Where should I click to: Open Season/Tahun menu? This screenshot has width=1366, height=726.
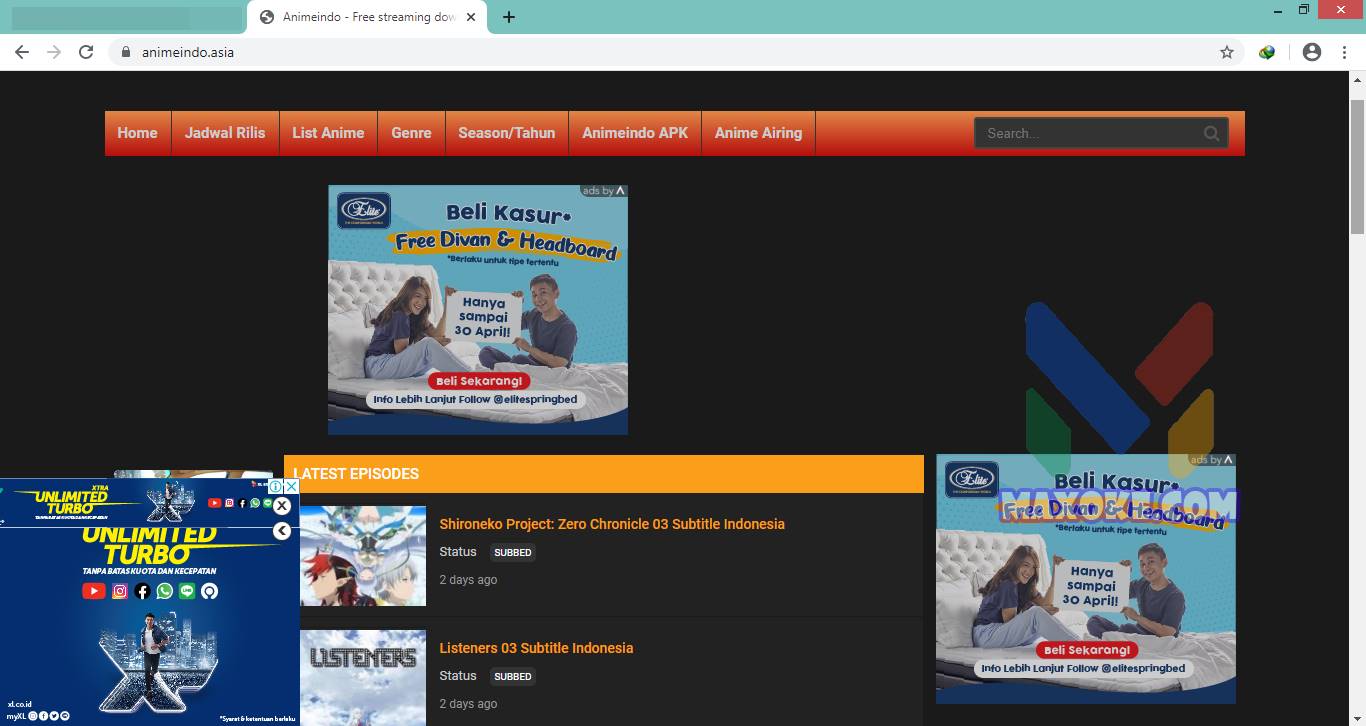pos(507,133)
